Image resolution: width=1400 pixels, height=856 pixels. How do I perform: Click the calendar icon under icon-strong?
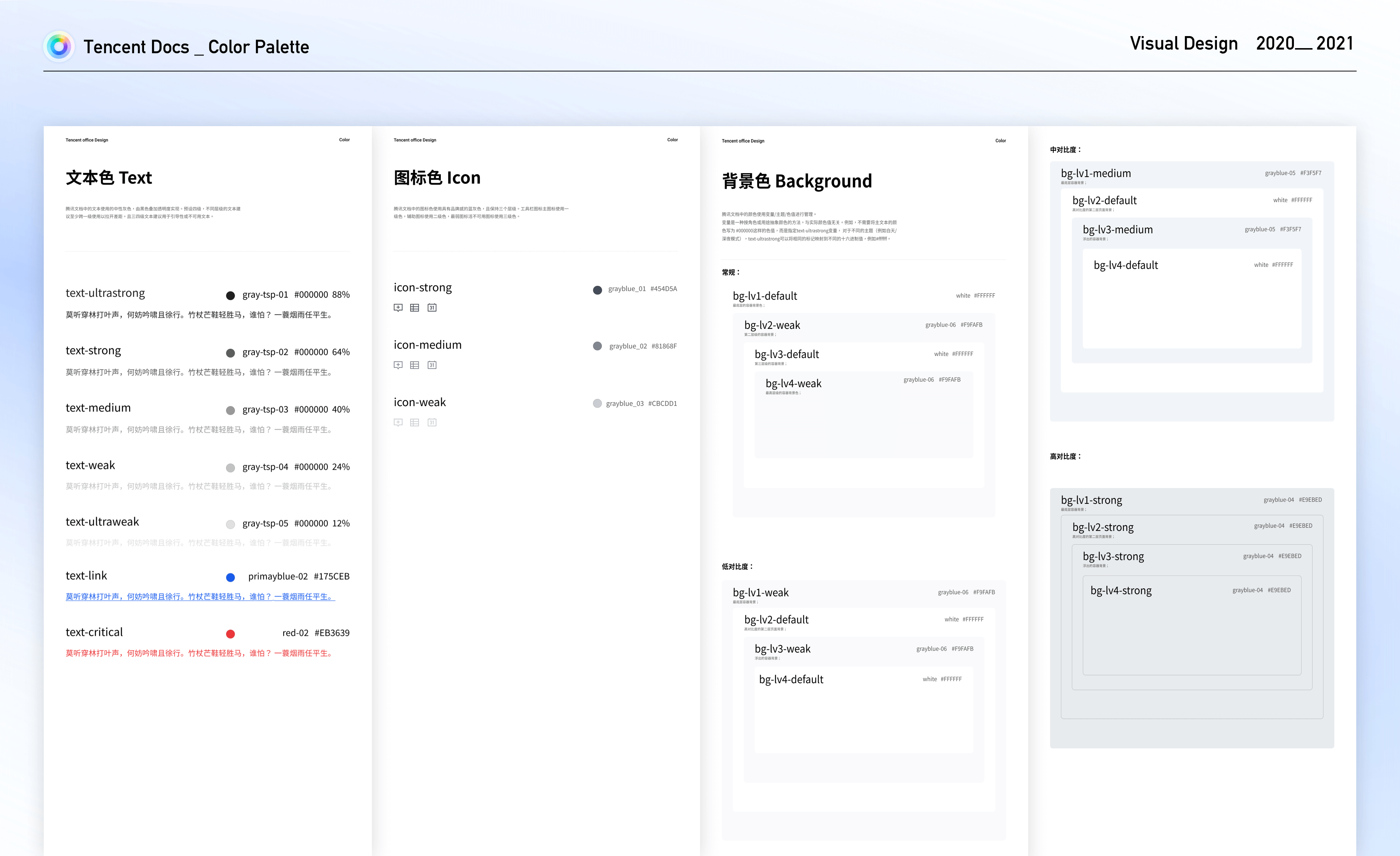click(432, 308)
